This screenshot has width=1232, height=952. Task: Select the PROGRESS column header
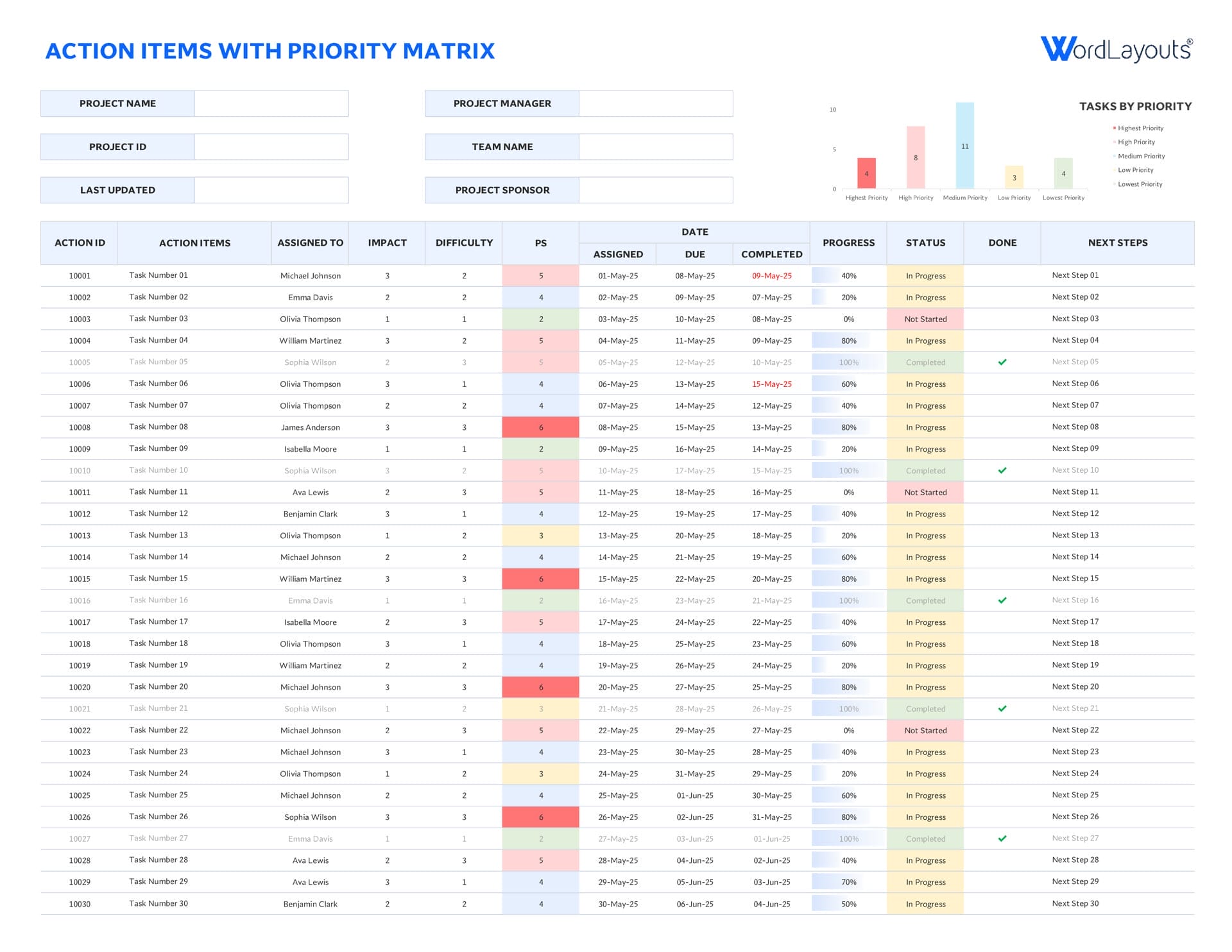(848, 242)
